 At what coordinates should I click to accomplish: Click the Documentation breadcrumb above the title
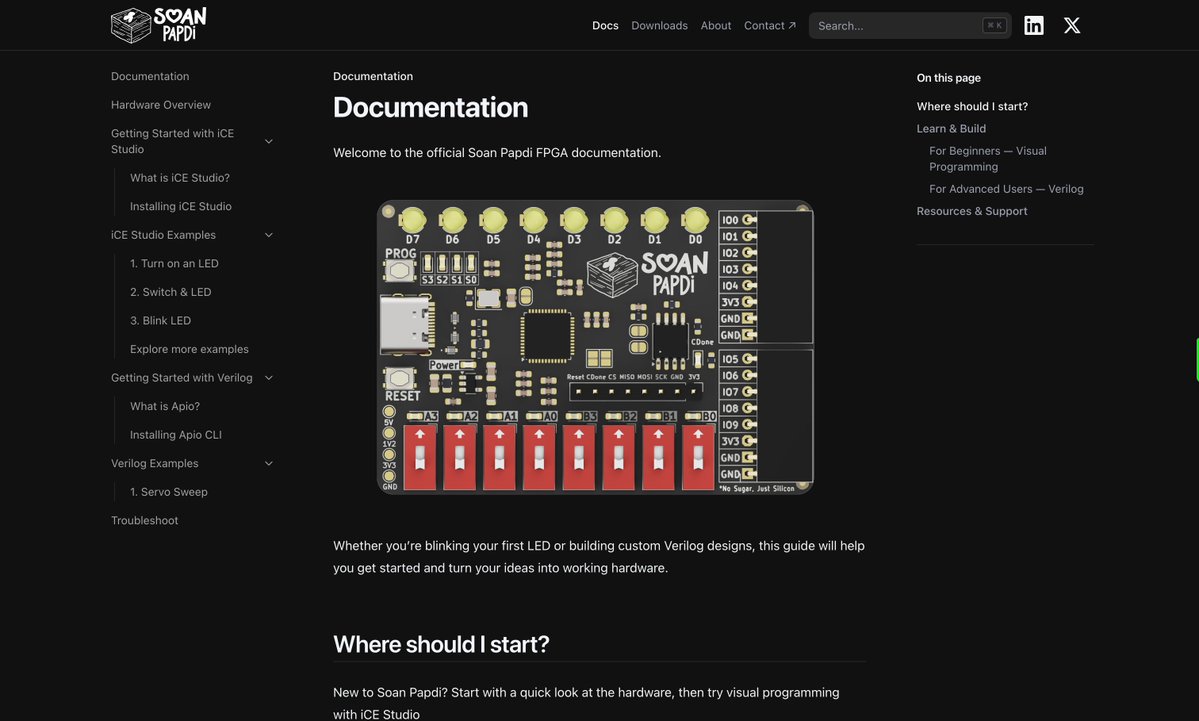373,76
